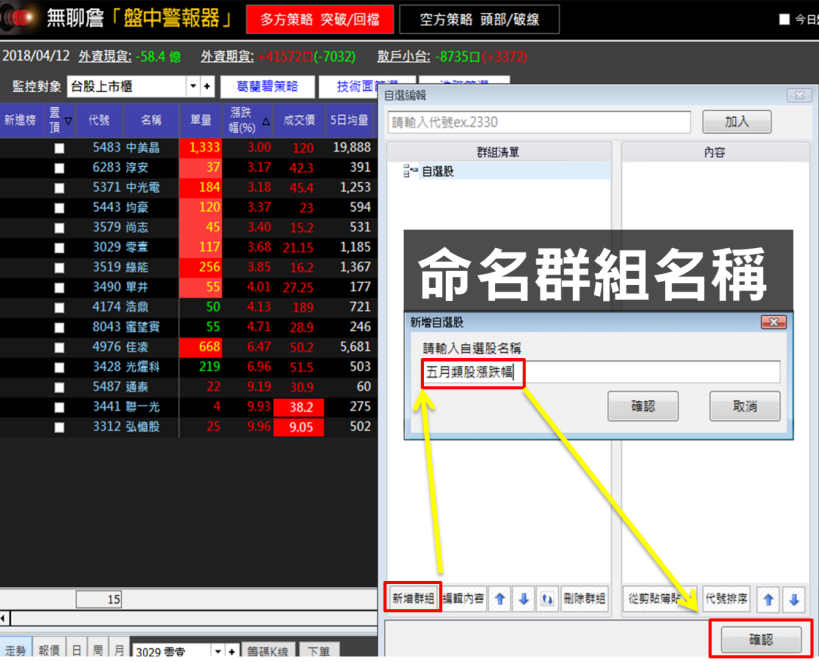Click the 下單 order button
Image resolution: width=819 pixels, height=662 pixels.
319,651
